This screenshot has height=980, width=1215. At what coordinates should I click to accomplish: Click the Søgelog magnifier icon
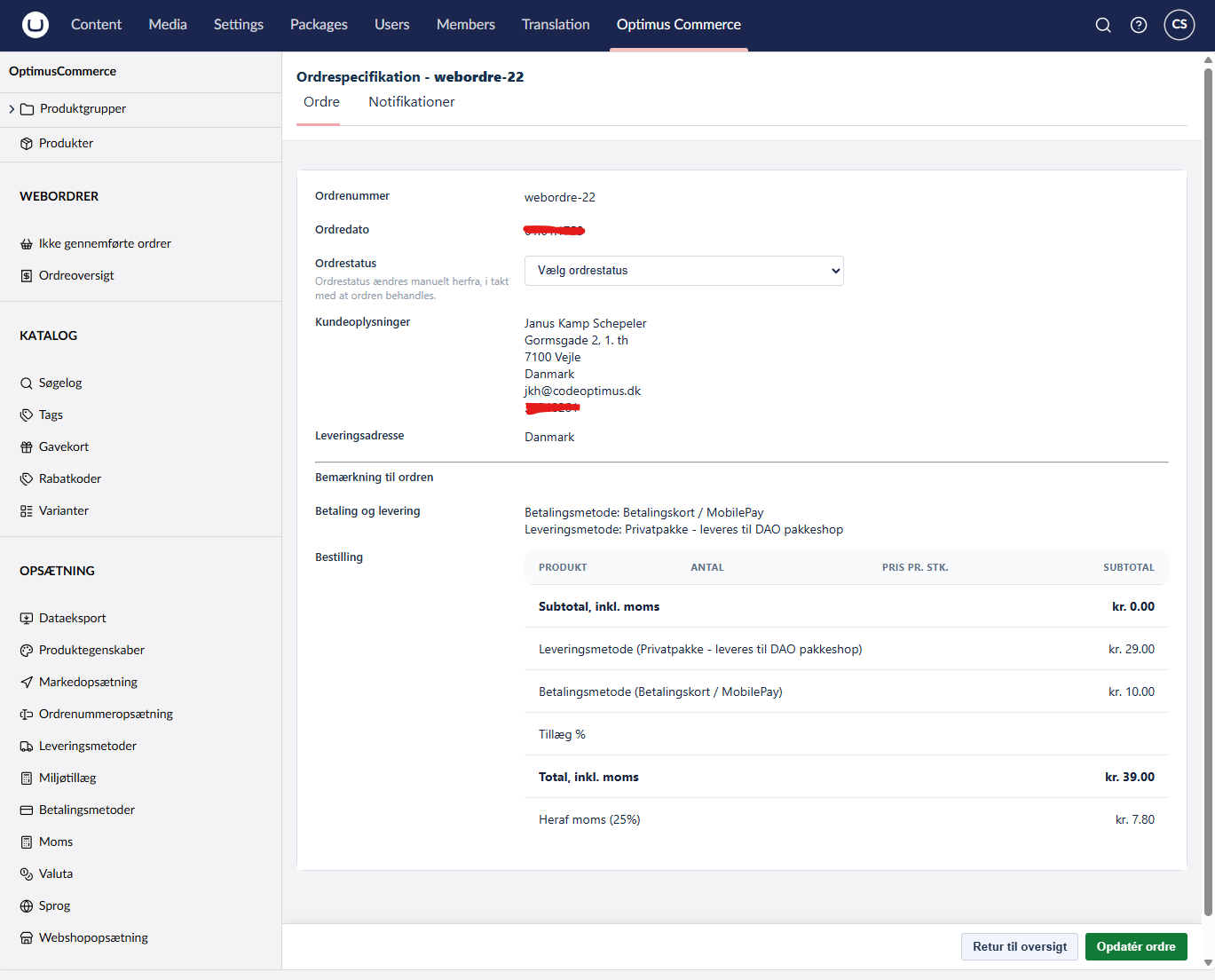27,383
